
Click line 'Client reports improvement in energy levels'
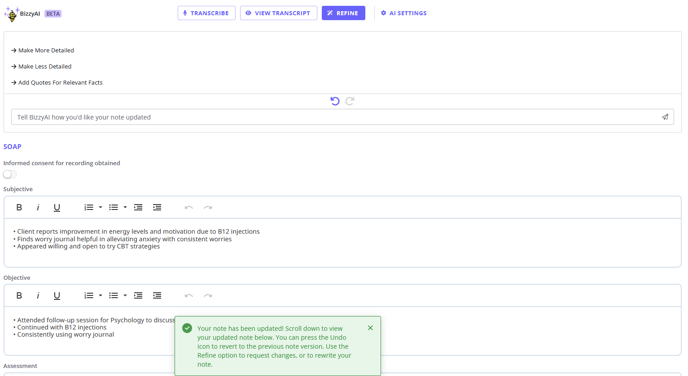(x=136, y=231)
